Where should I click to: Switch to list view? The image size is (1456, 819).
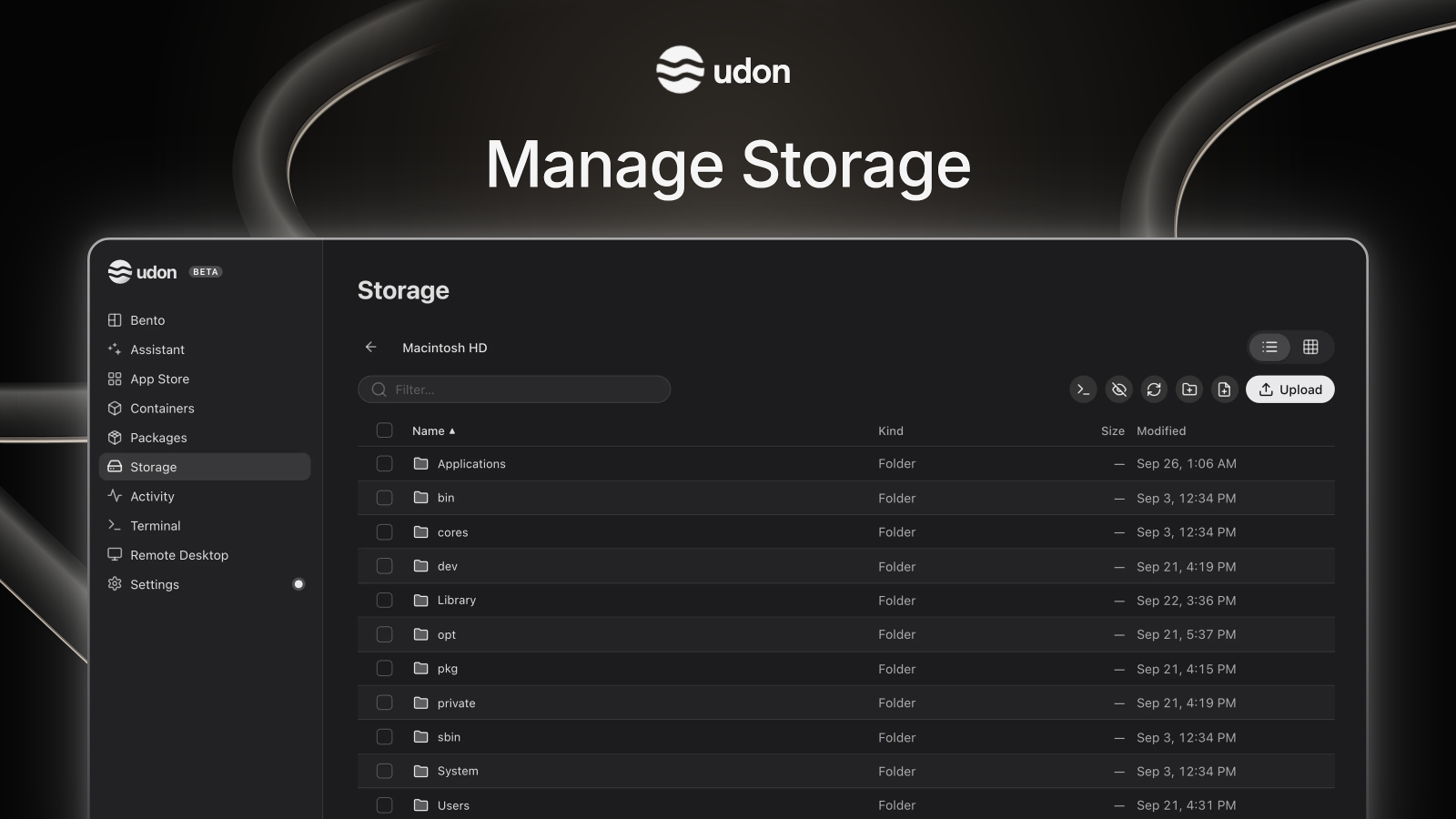1269,347
